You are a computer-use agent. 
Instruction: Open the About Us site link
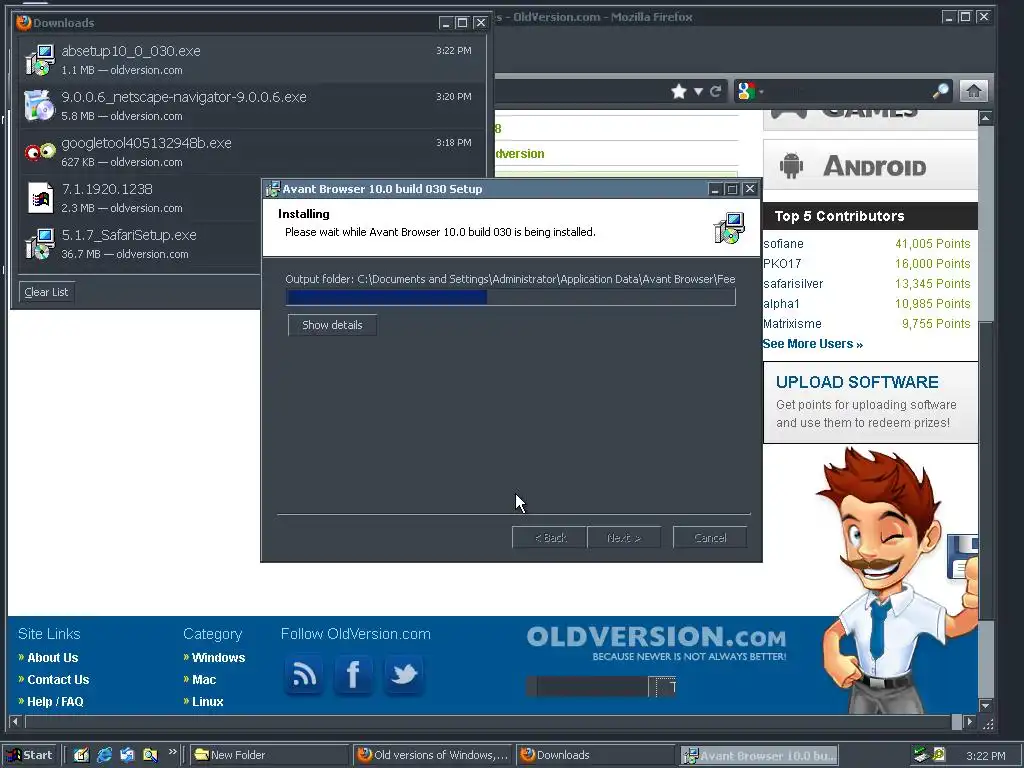(52, 658)
